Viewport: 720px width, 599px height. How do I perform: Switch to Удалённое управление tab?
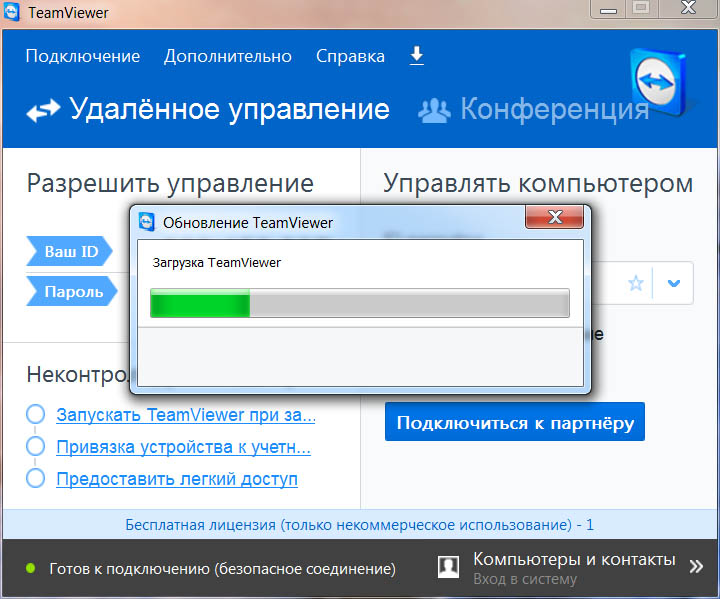(x=230, y=109)
